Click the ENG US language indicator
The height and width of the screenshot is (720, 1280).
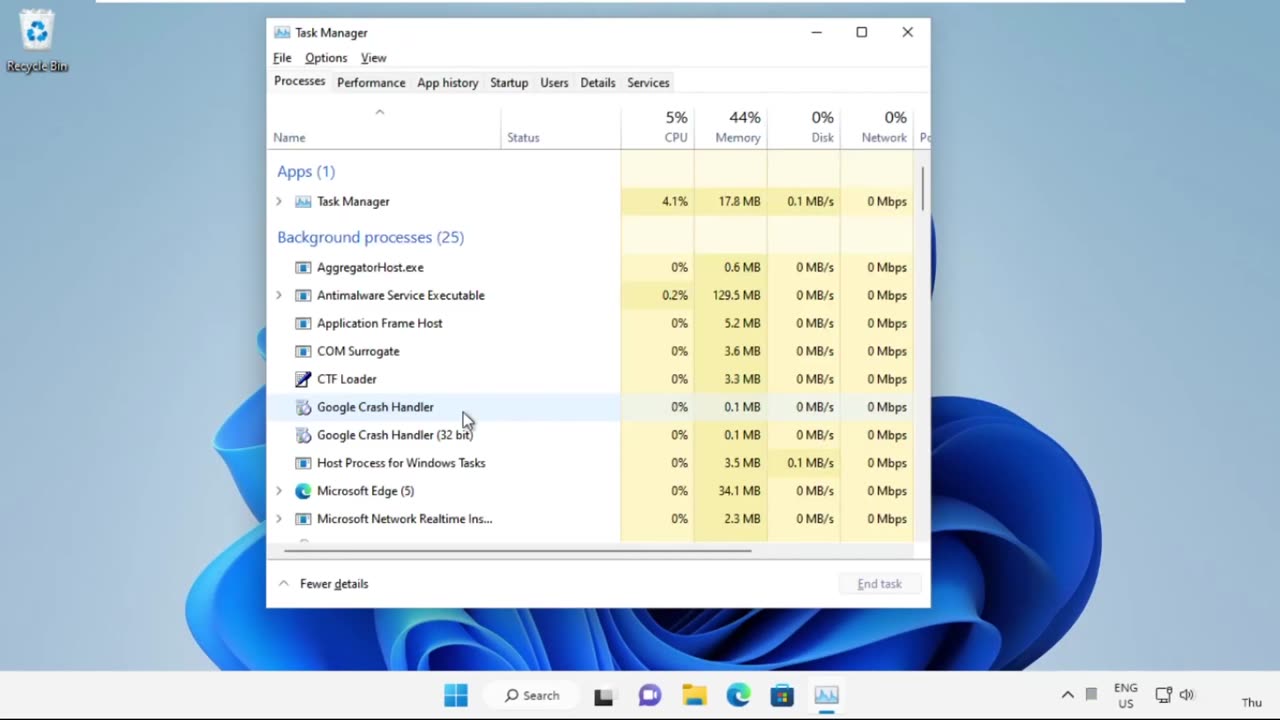click(x=1125, y=695)
